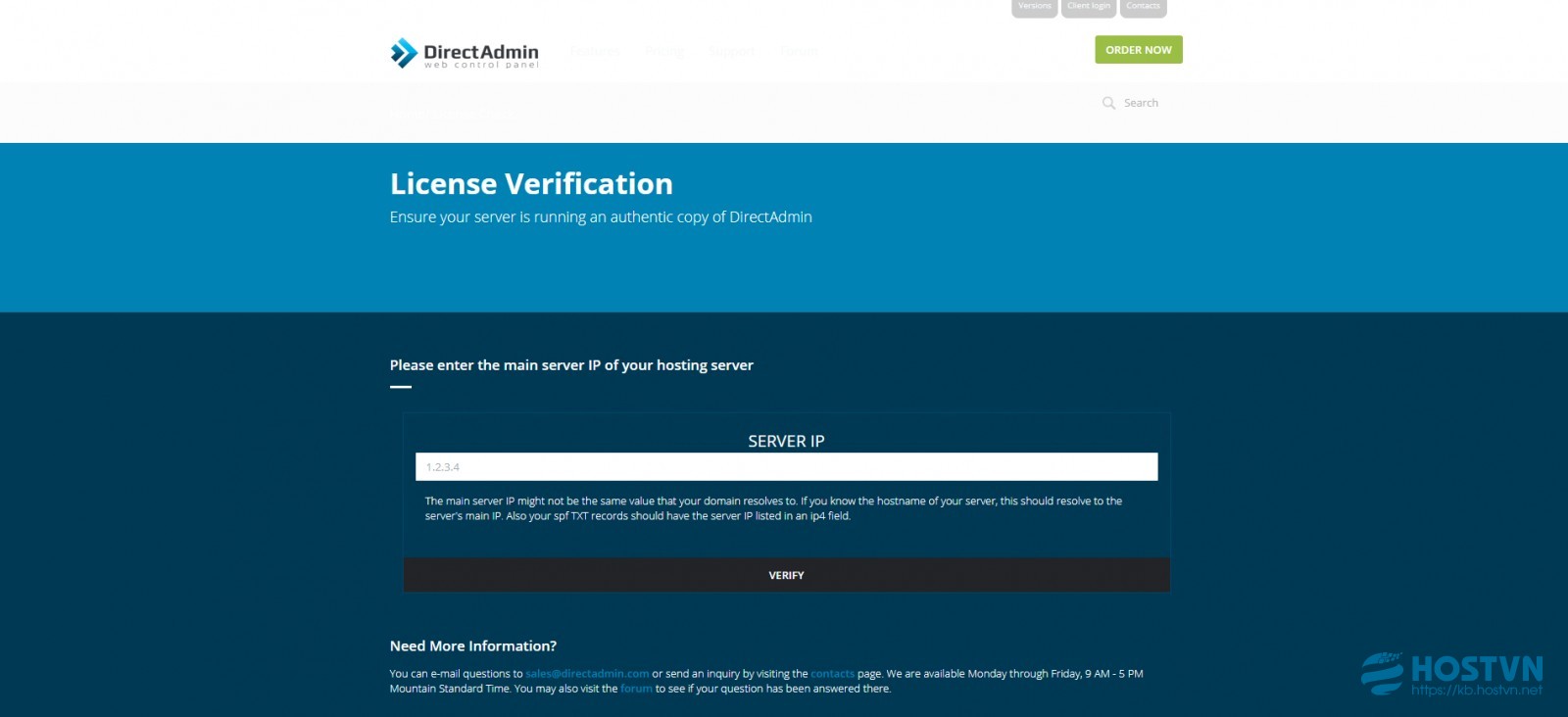The height and width of the screenshot is (717, 1568).
Task: Open the Forum menu item
Action: (799, 51)
